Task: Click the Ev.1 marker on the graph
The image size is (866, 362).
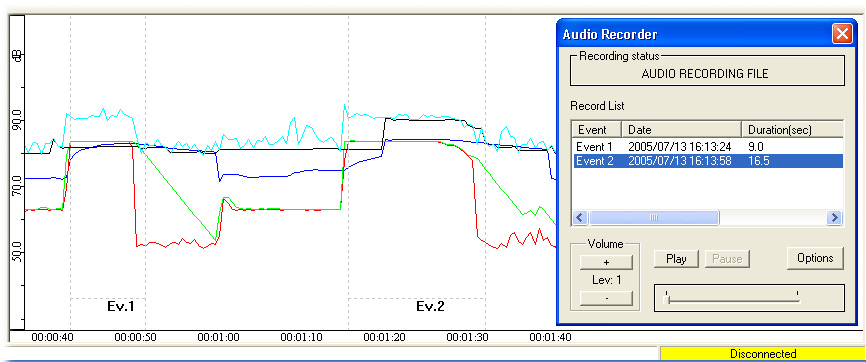Action: tap(120, 306)
